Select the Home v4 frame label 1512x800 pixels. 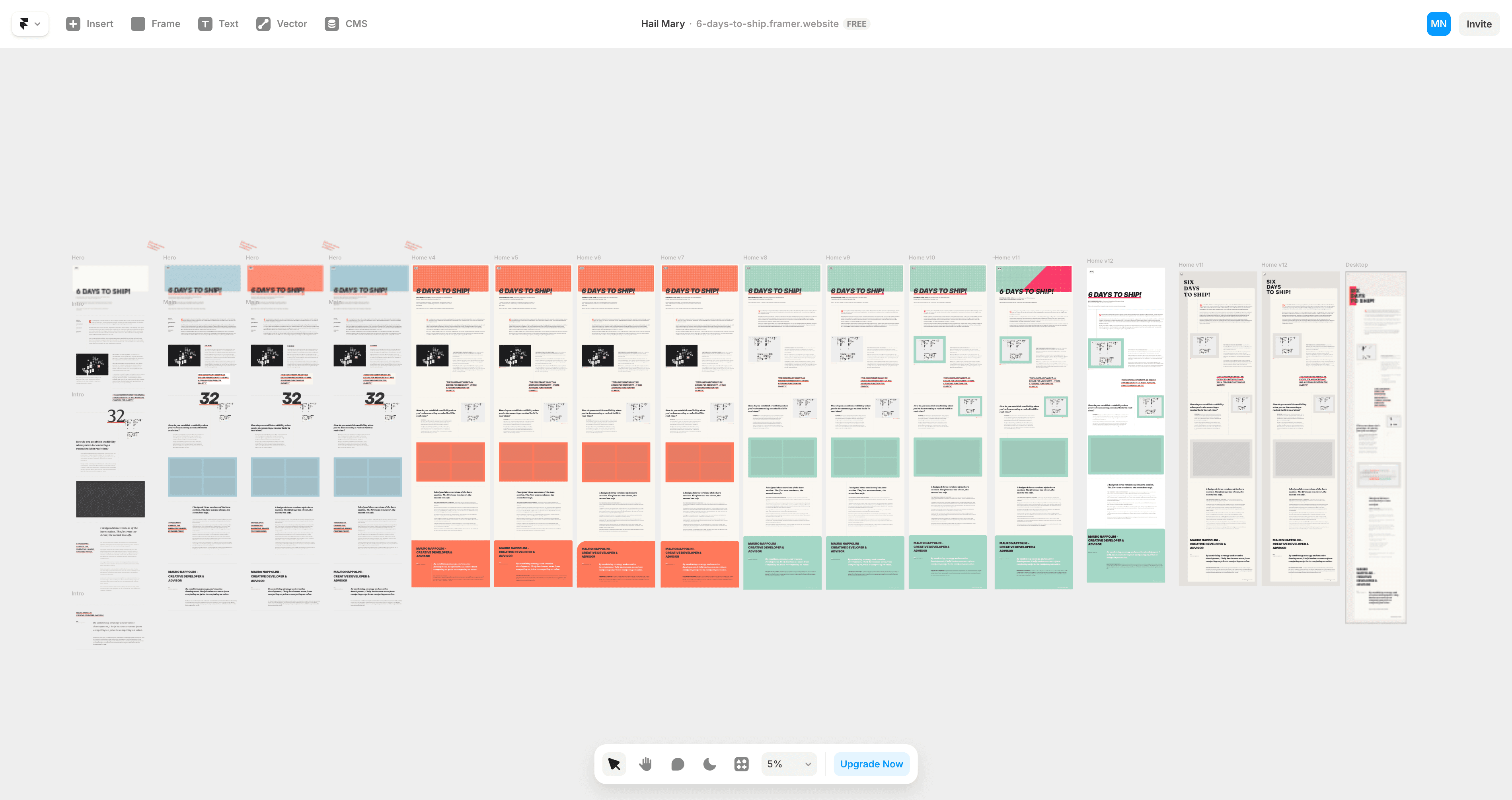tap(424, 257)
